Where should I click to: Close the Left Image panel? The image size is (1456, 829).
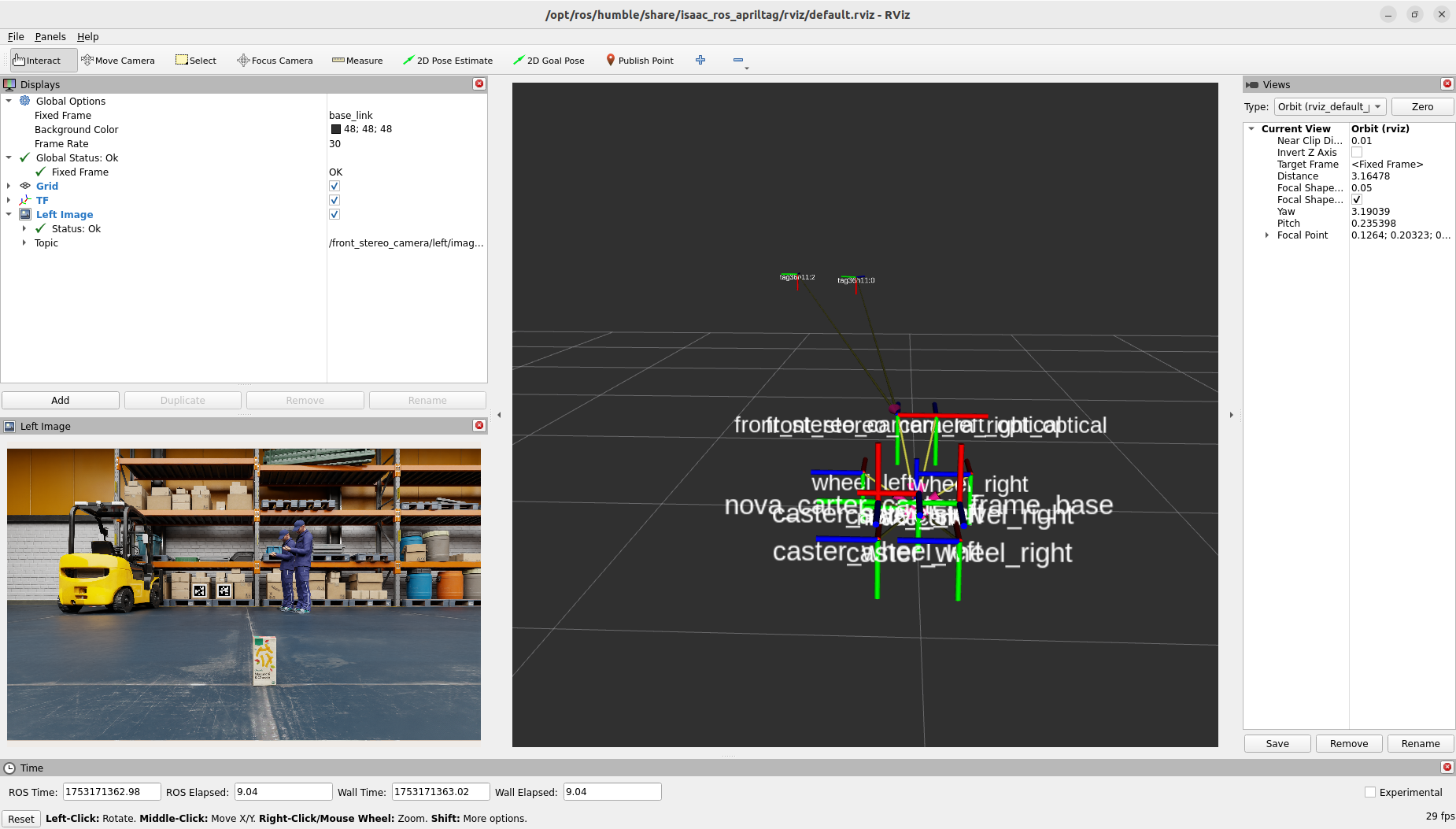pos(479,426)
